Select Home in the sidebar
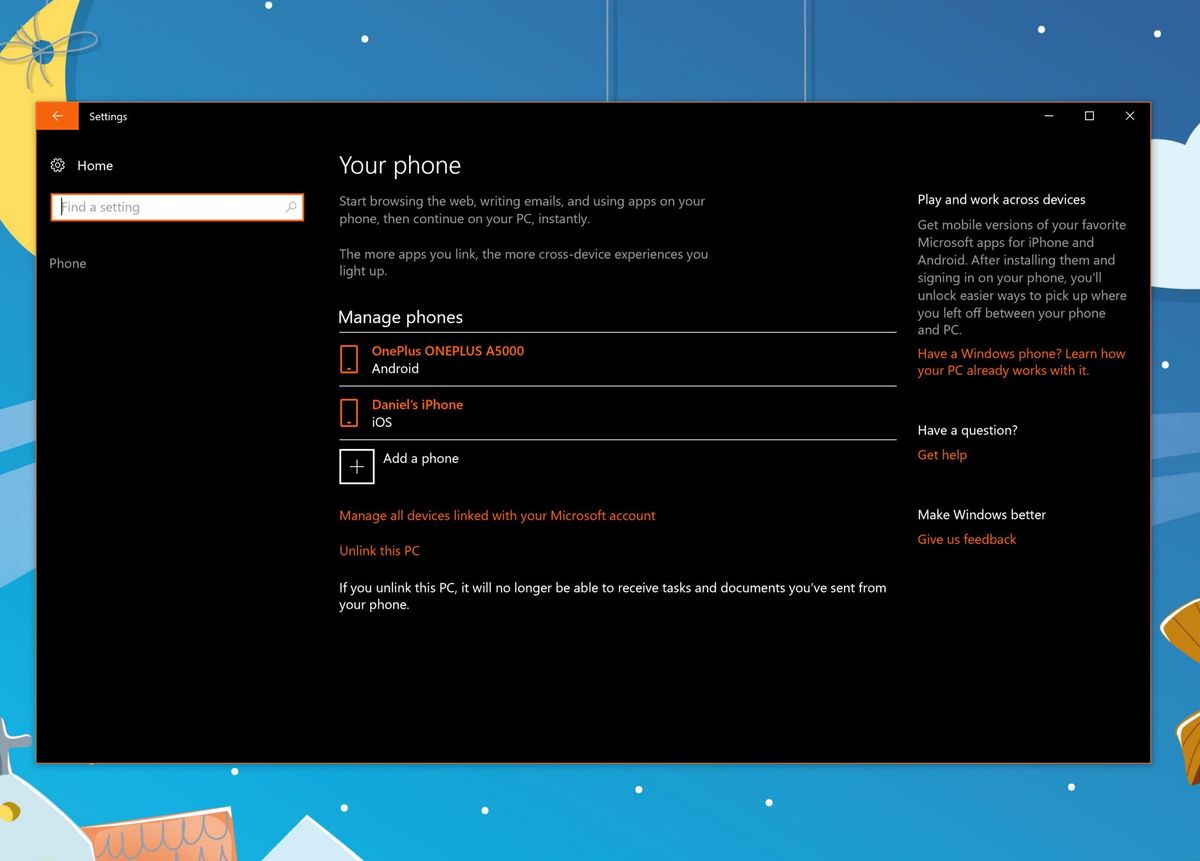The height and width of the screenshot is (861, 1200). 95,165
